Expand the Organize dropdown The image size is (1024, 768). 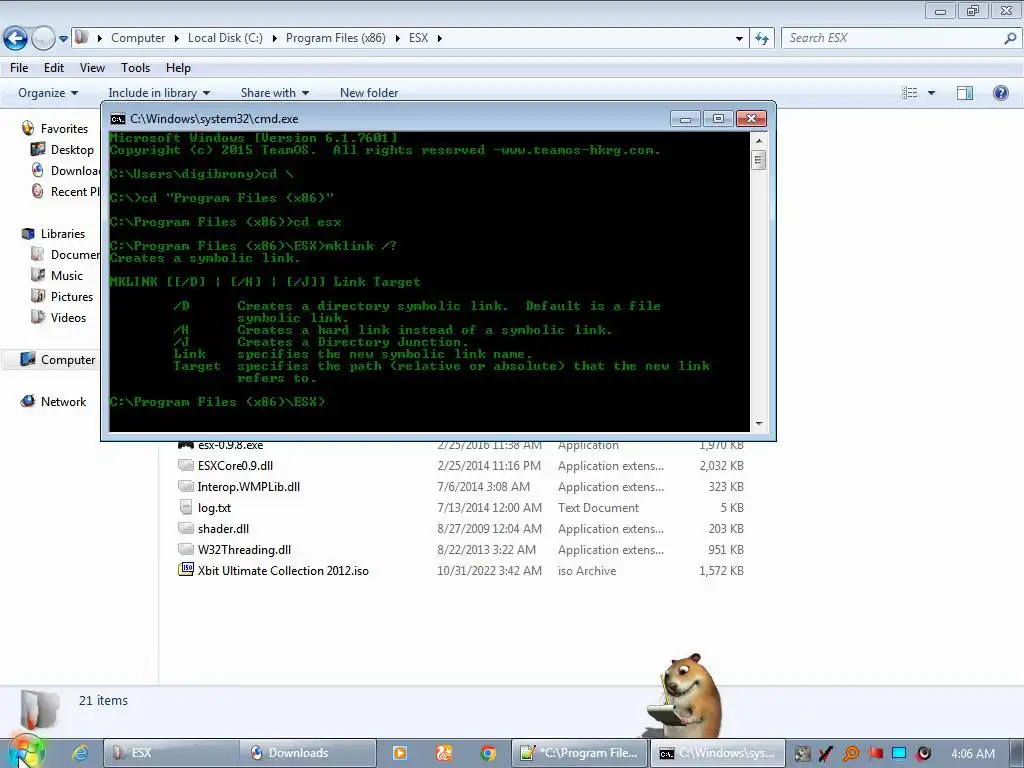click(x=48, y=93)
